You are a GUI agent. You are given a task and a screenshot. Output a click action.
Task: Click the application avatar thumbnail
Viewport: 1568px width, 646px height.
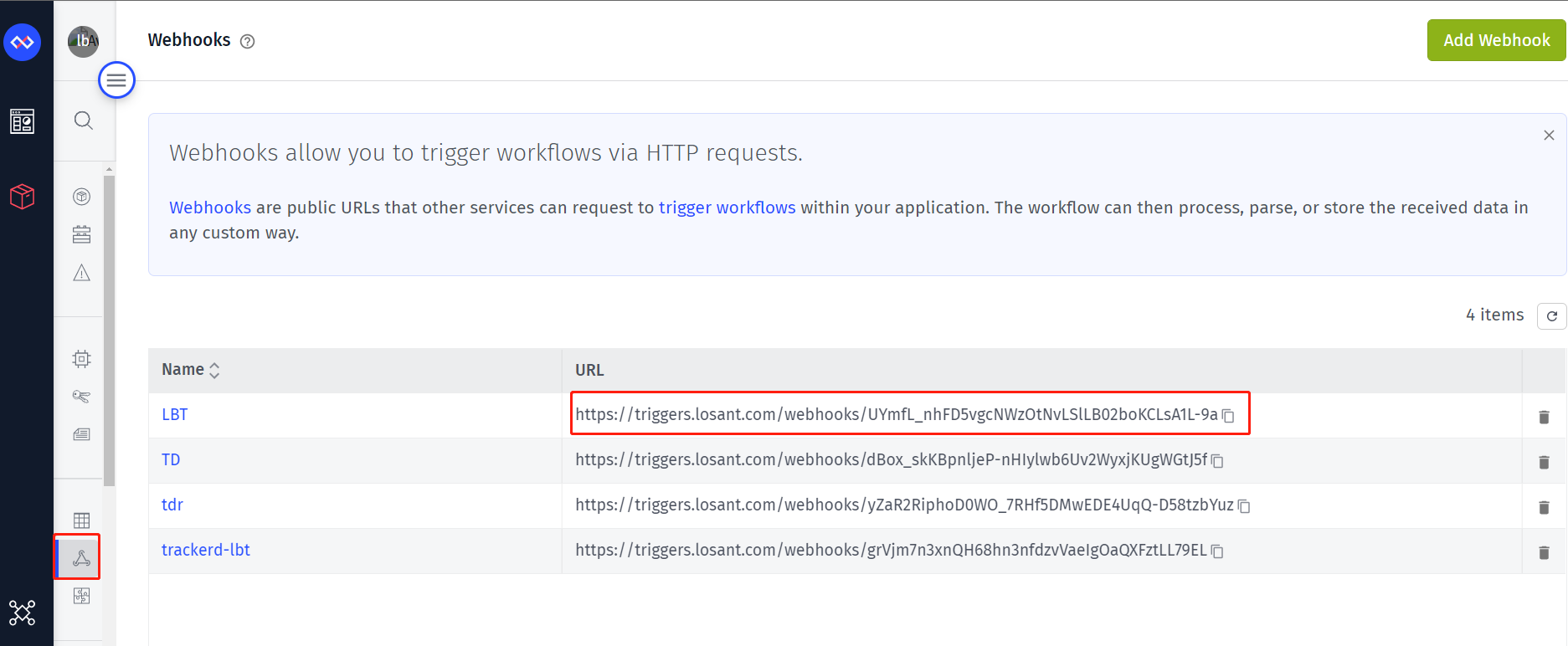pos(83,41)
